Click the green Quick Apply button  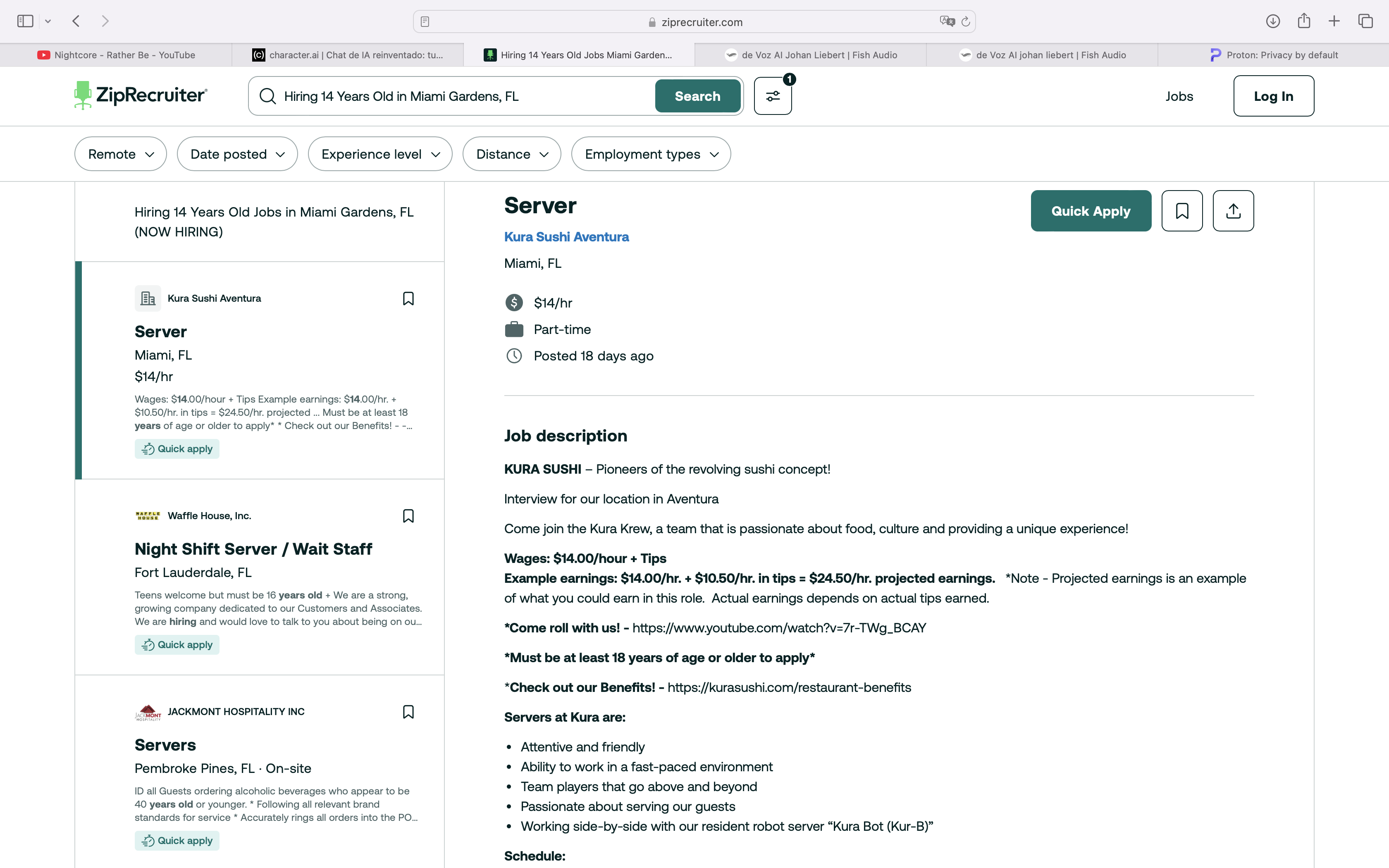(1091, 211)
